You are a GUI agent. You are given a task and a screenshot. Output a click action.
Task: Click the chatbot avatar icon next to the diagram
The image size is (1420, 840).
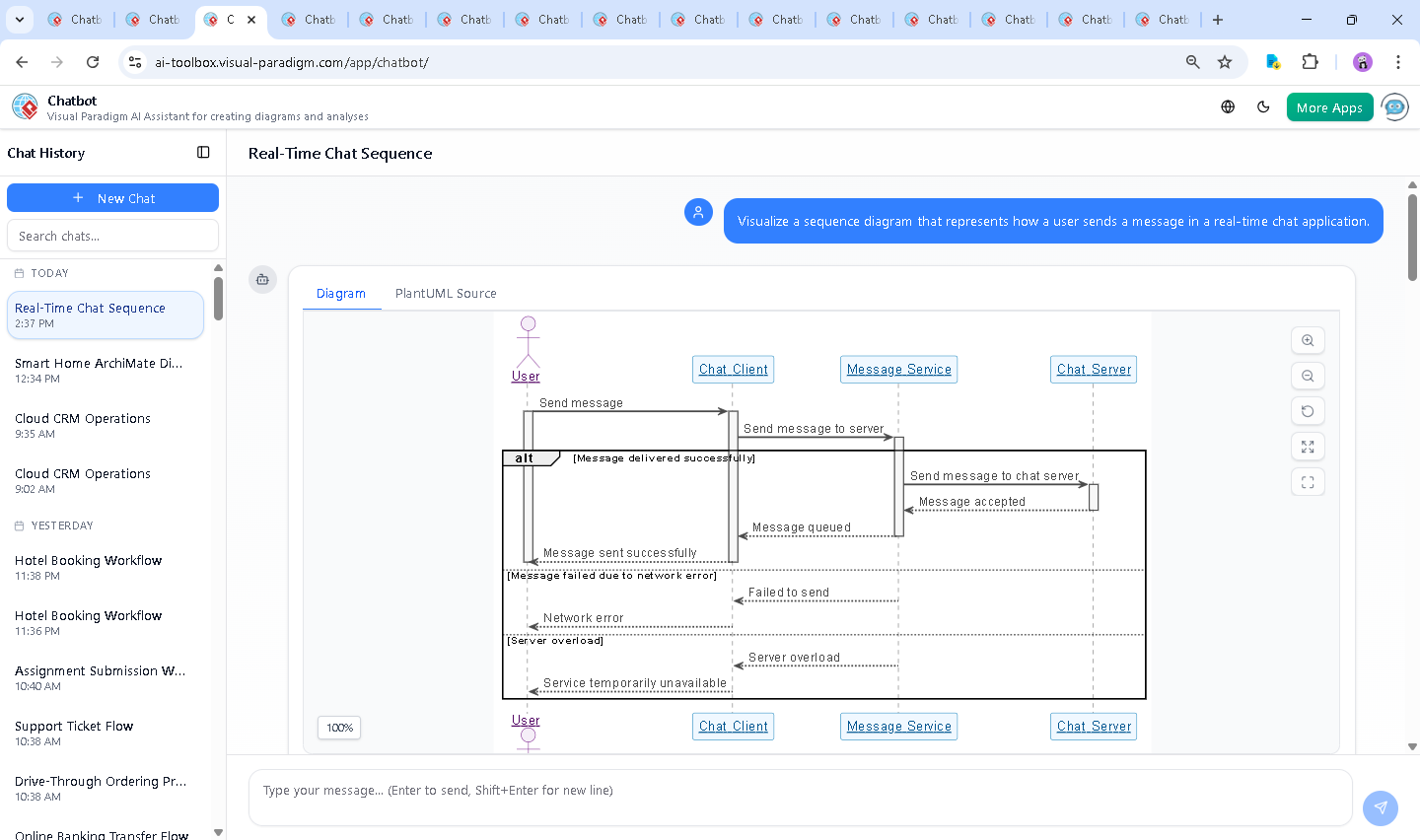262,279
